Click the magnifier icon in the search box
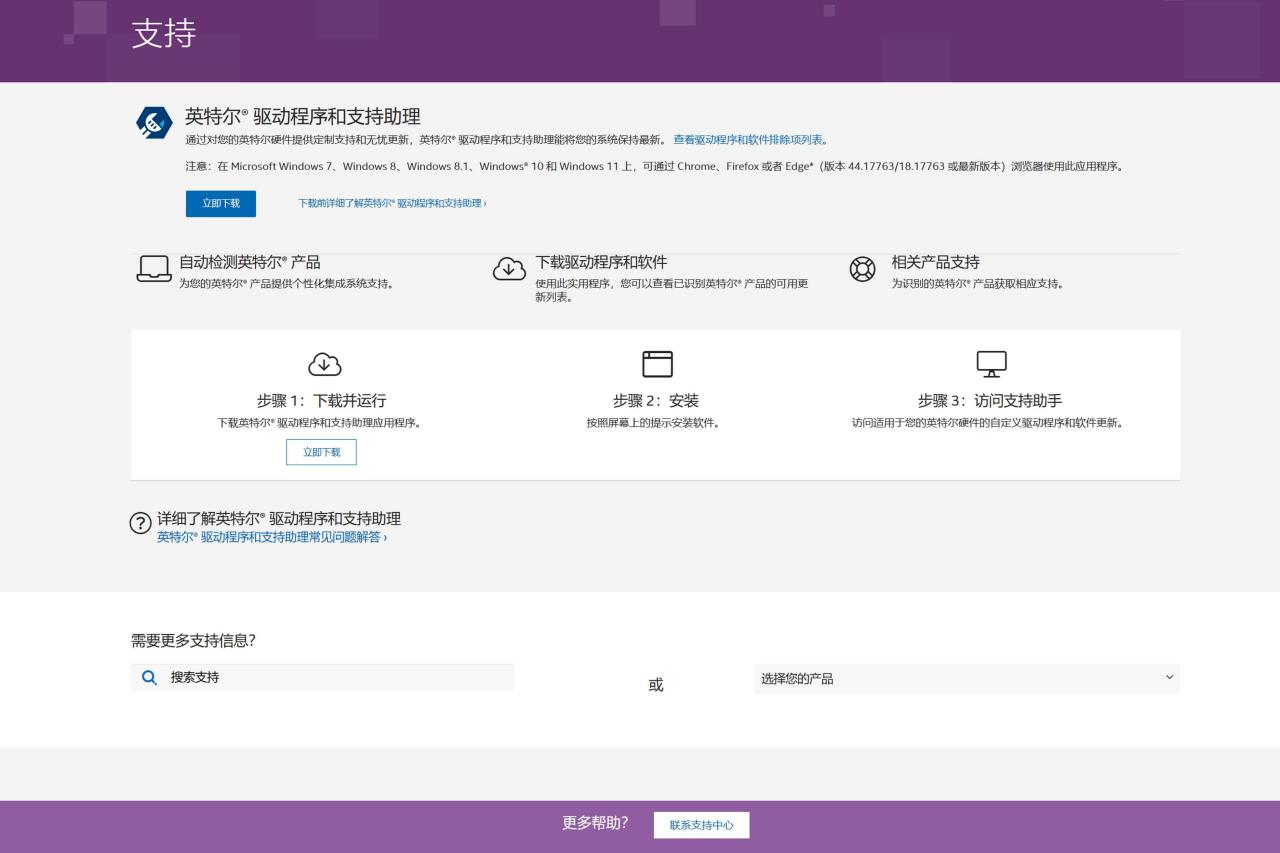 150,677
